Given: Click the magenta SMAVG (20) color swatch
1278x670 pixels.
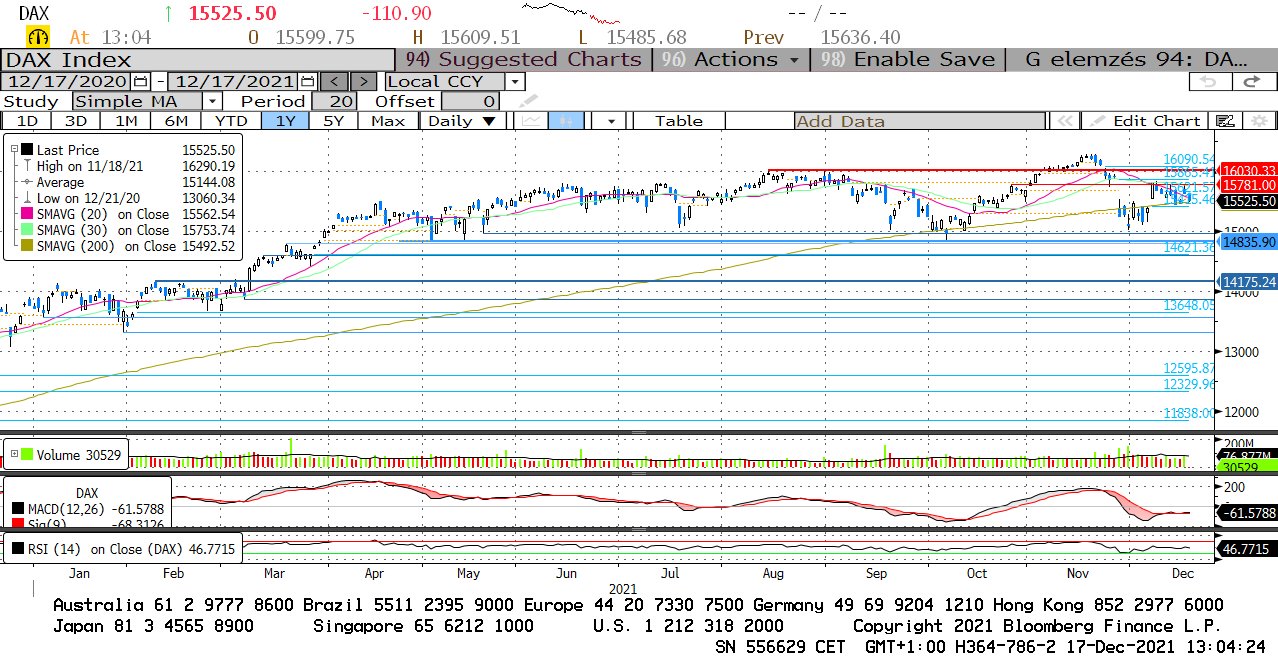Looking at the screenshot, I should (x=28, y=214).
